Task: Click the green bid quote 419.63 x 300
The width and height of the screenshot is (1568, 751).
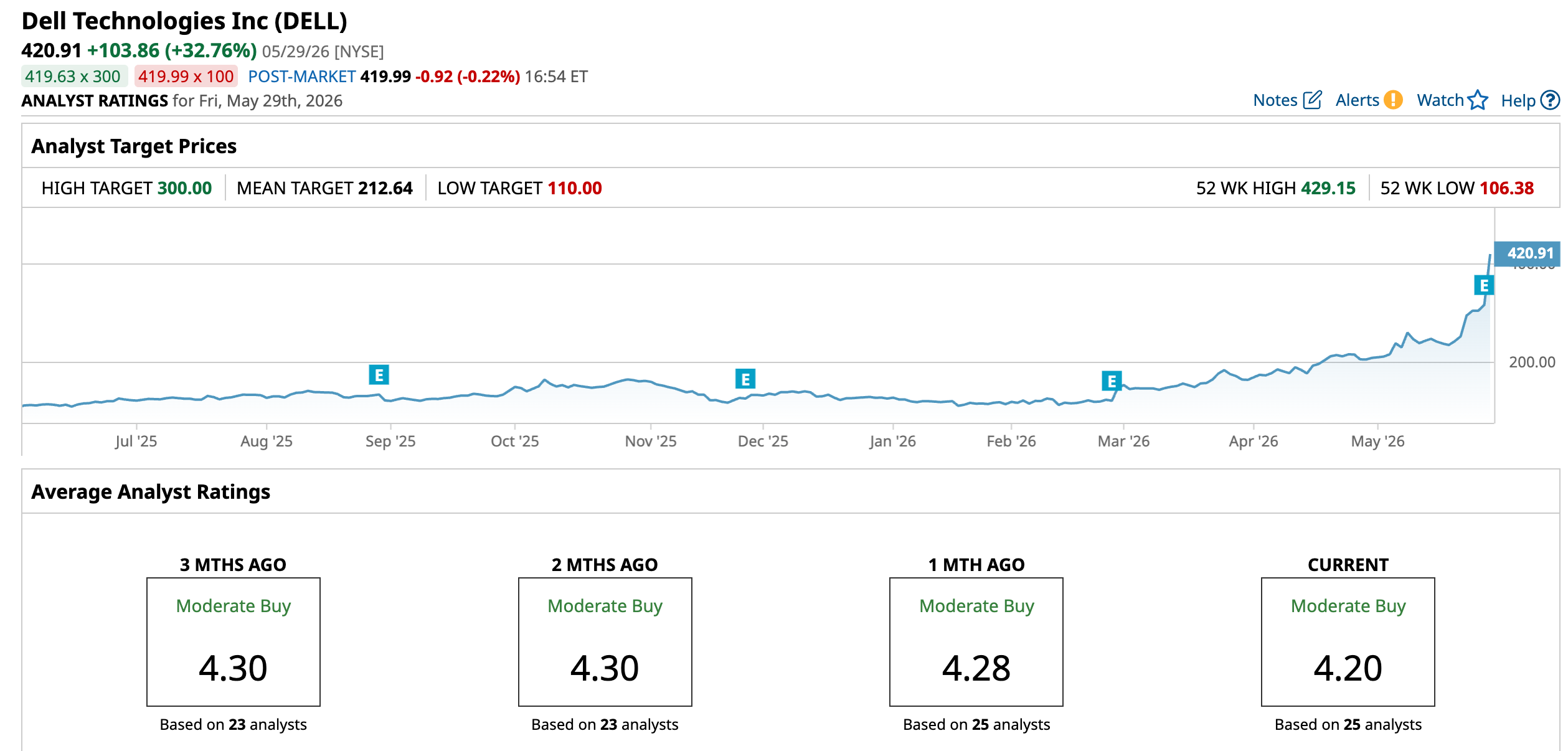Action: pos(74,77)
